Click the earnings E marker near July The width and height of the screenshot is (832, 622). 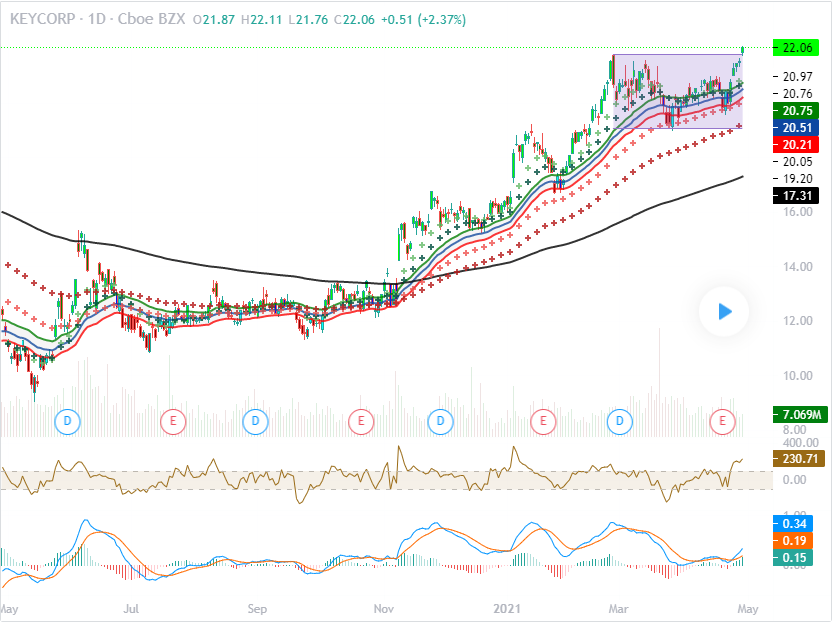click(173, 421)
